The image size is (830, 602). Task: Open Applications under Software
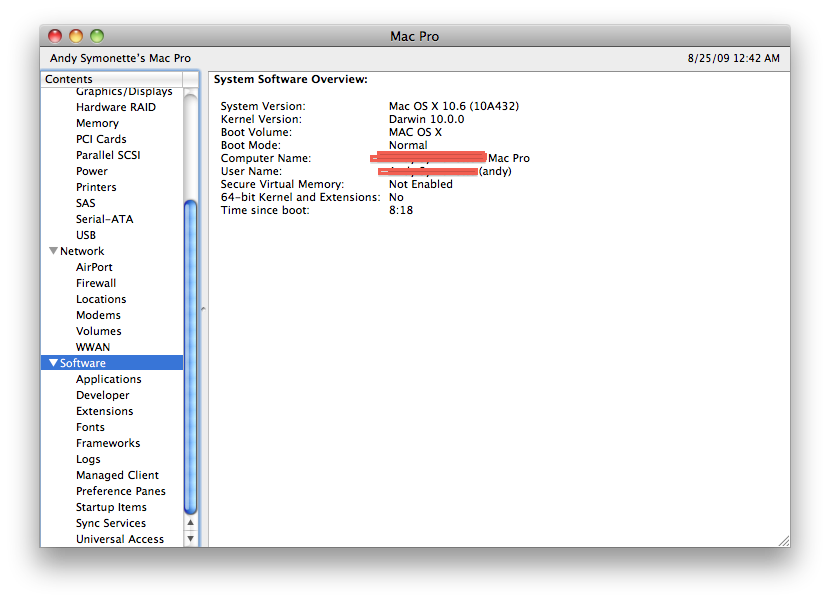click(x=109, y=379)
